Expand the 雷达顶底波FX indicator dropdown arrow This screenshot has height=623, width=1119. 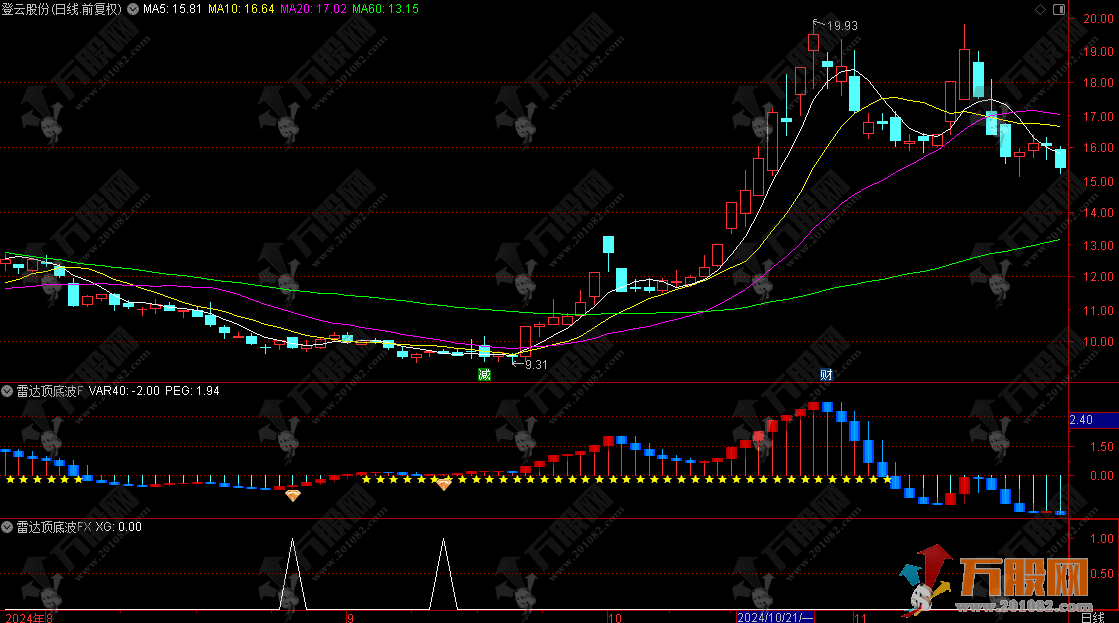(7, 527)
